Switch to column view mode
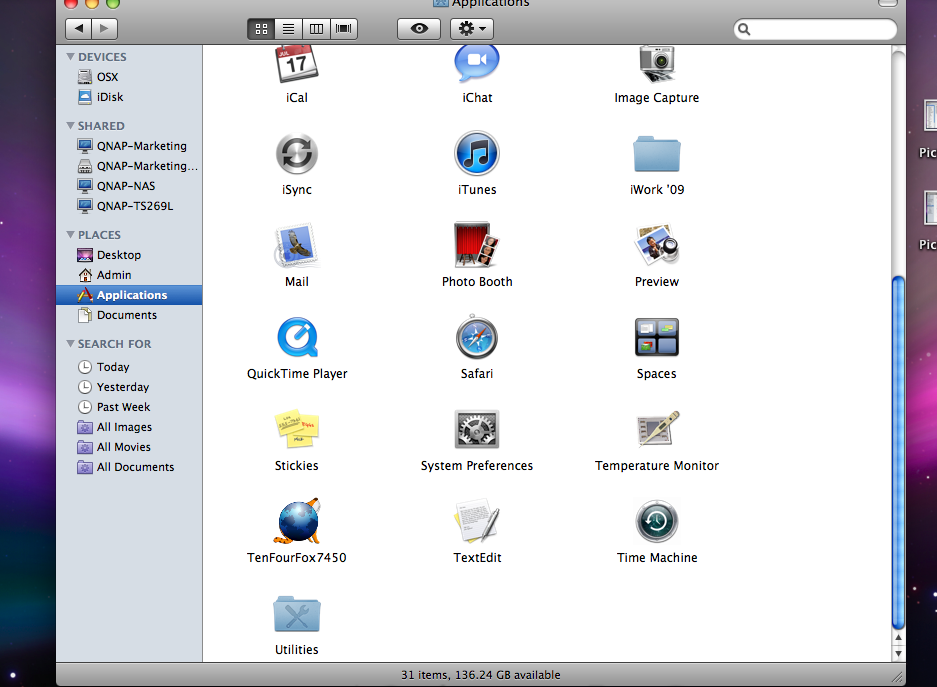The image size is (937, 687). (x=316, y=29)
